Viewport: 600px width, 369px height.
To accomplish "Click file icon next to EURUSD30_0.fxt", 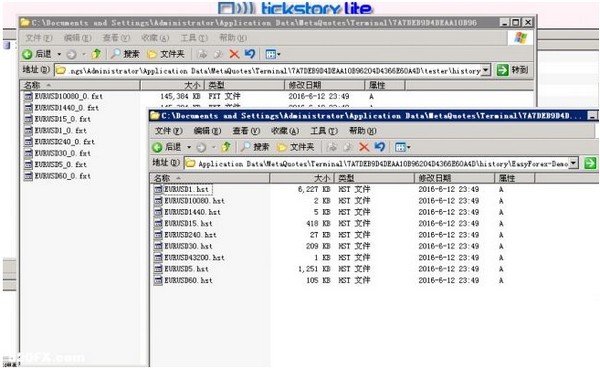I will coord(28,153).
